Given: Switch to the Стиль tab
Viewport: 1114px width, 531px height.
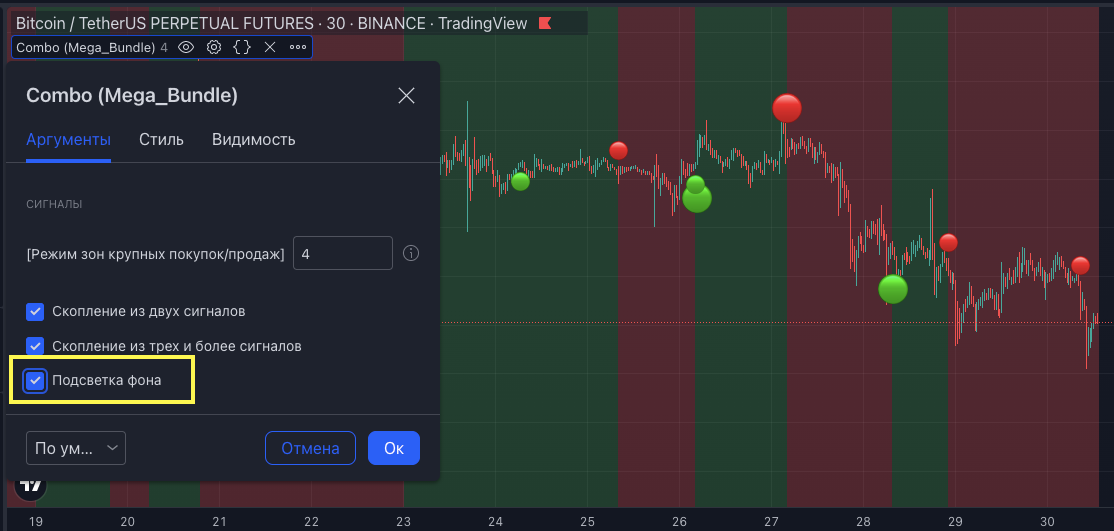Looking at the screenshot, I should tap(161, 139).
